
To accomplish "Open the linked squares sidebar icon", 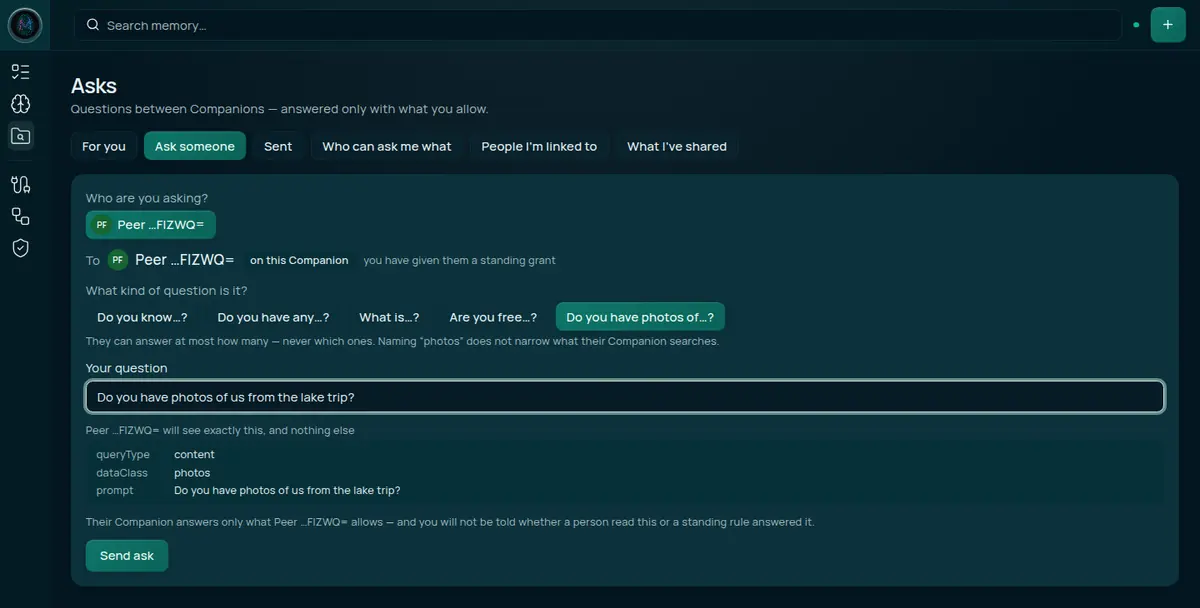I will 21,216.
